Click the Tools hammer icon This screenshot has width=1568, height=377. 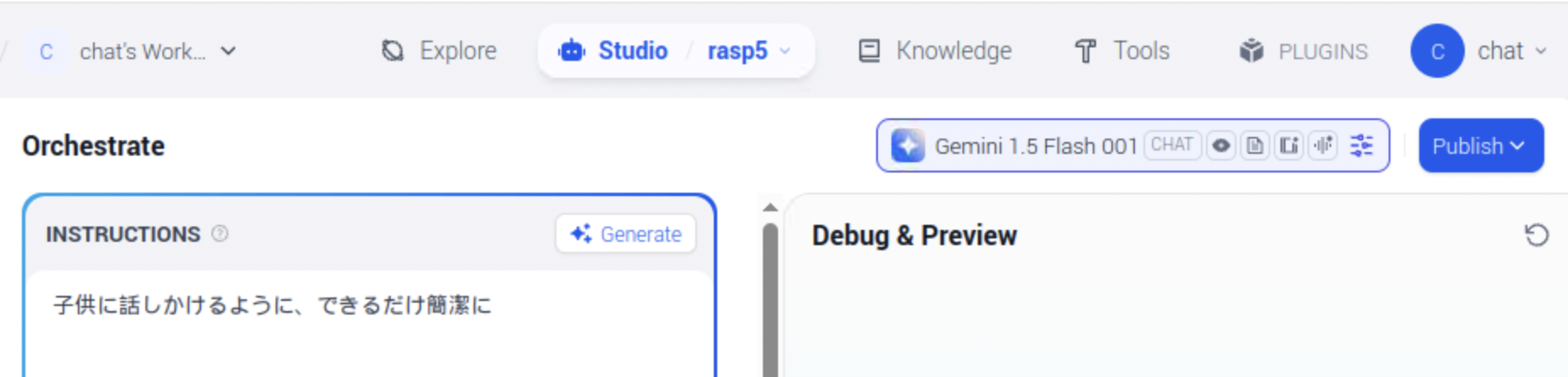(x=1085, y=51)
